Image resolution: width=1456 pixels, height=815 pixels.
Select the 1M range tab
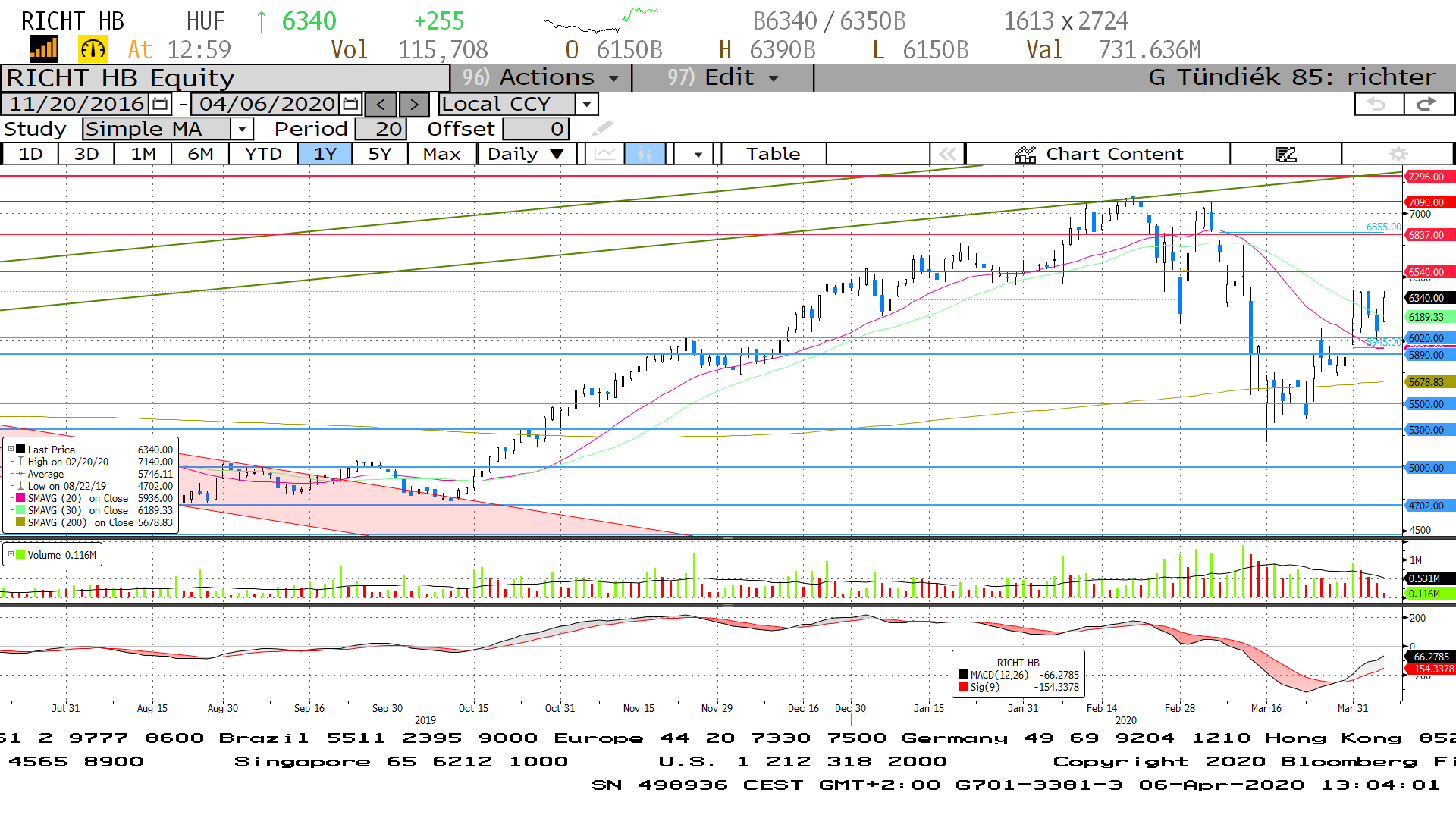(x=143, y=154)
